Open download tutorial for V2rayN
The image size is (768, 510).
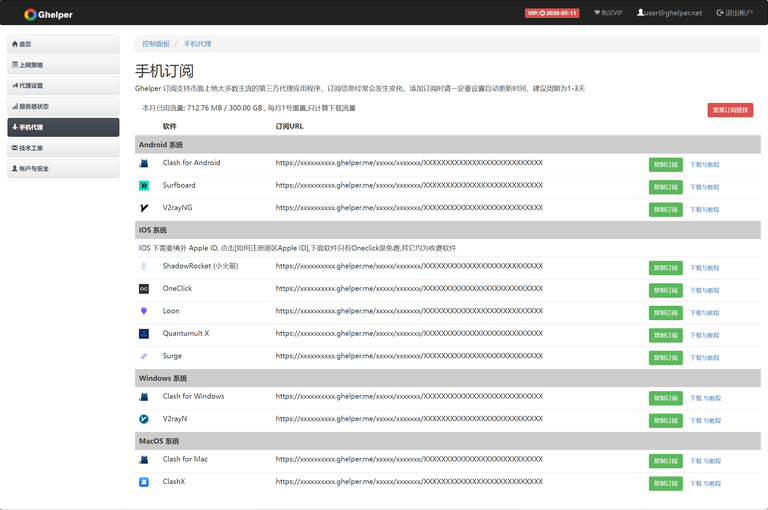click(705, 421)
